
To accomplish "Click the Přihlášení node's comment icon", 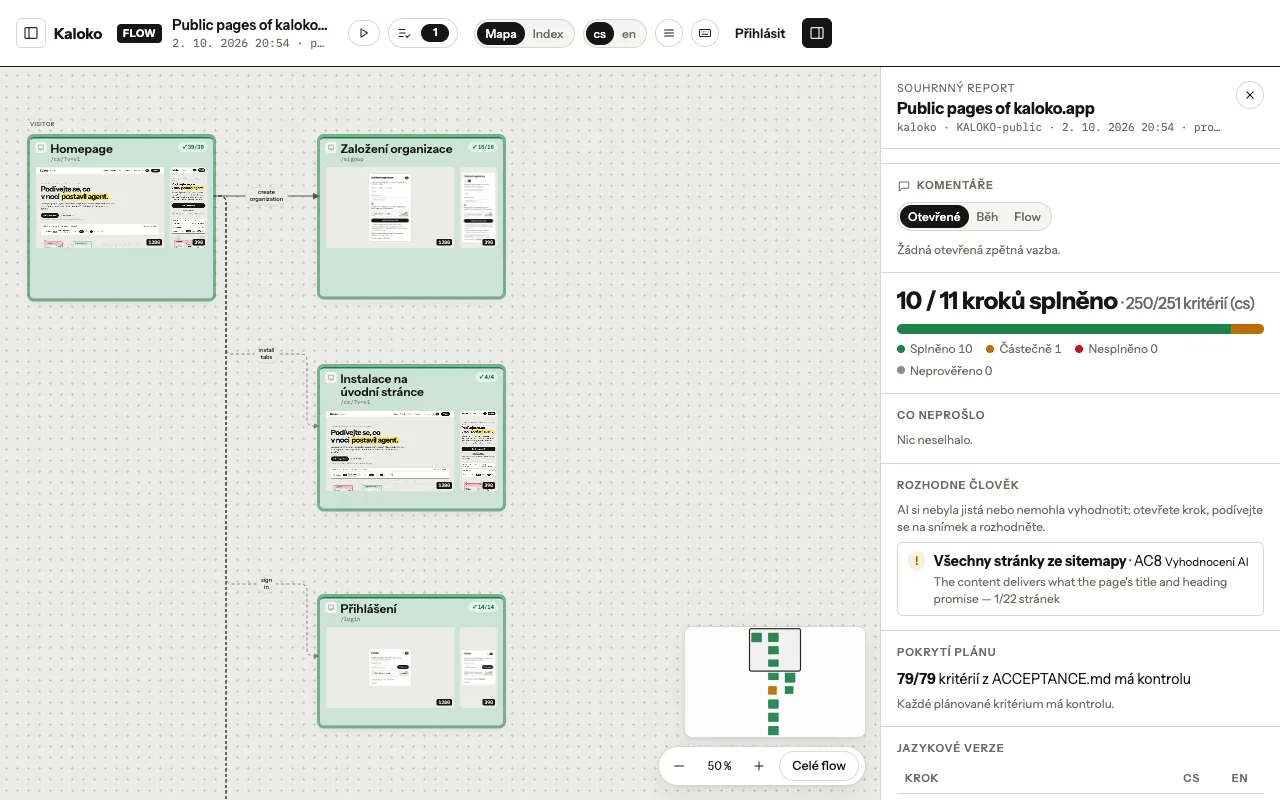I will pos(331,608).
